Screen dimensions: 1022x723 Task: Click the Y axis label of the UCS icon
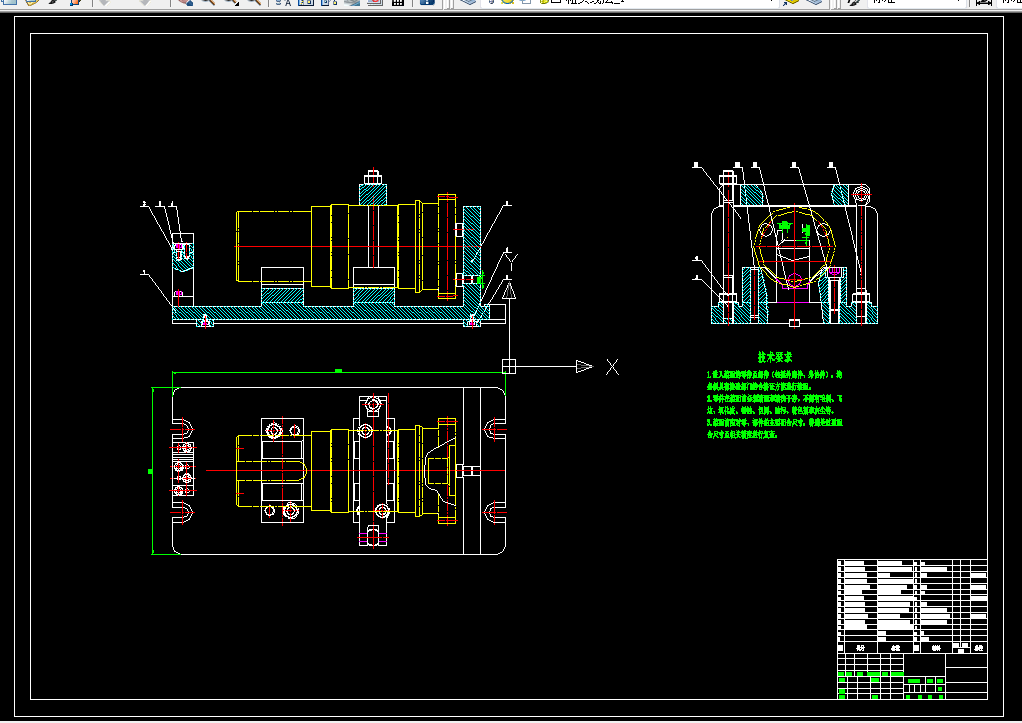512,262
